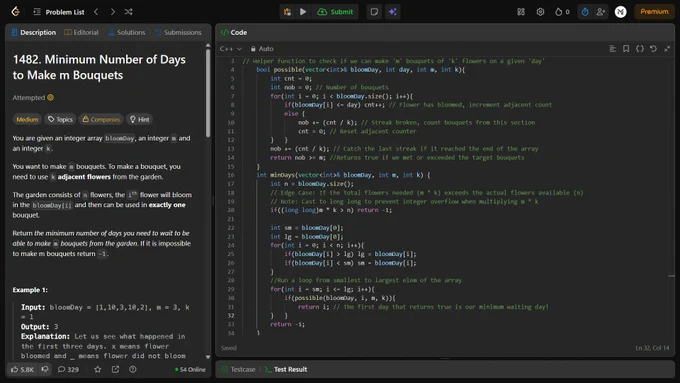The width and height of the screenshot is (680, 383).
Task: Click the scroll up arrow of description panel
Action: [x=208, y=45]
